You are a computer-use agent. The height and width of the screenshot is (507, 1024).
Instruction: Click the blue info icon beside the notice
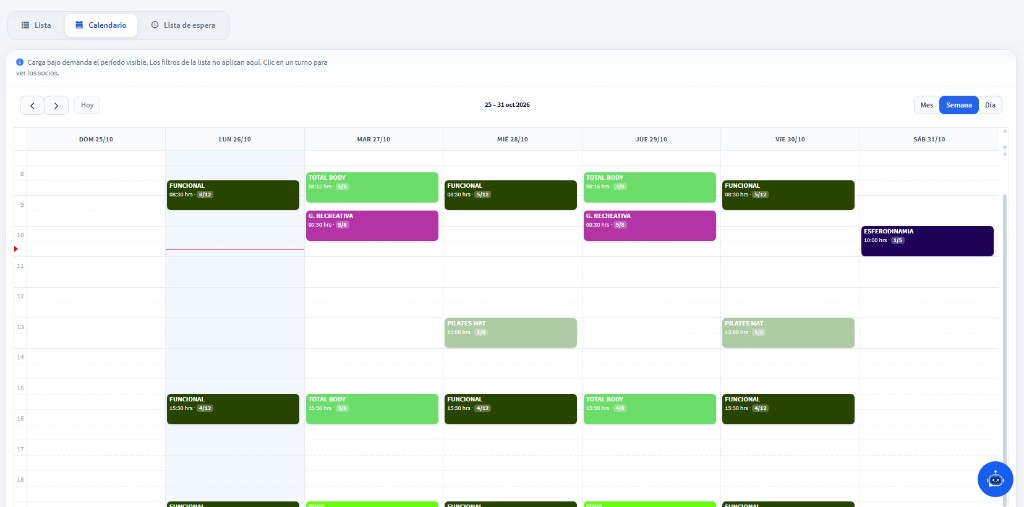point(20,62)
